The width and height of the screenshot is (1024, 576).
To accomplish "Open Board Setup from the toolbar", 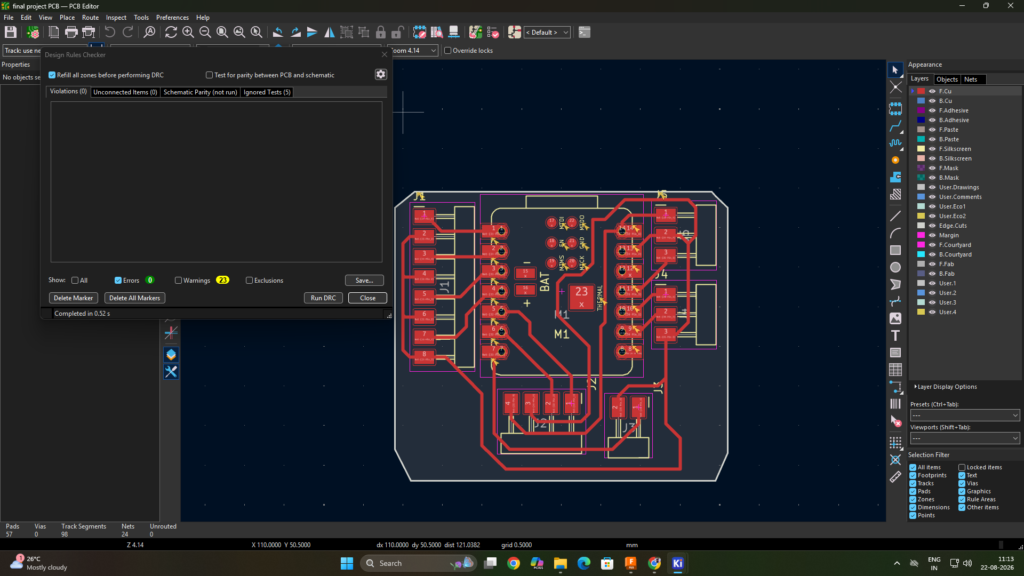I will [x=33, y=32].
